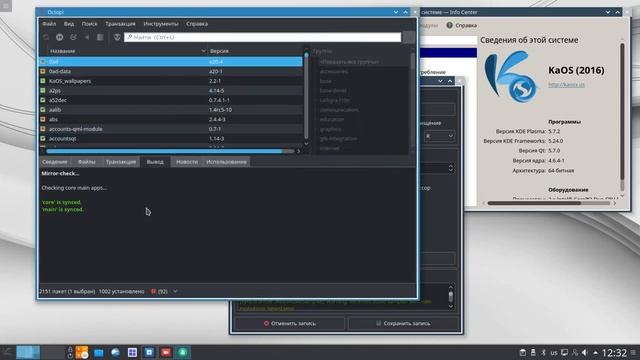Click the green Octopi icon on taskbar
The width and height of the screenshot is (640, 360).
coord(182,352)
